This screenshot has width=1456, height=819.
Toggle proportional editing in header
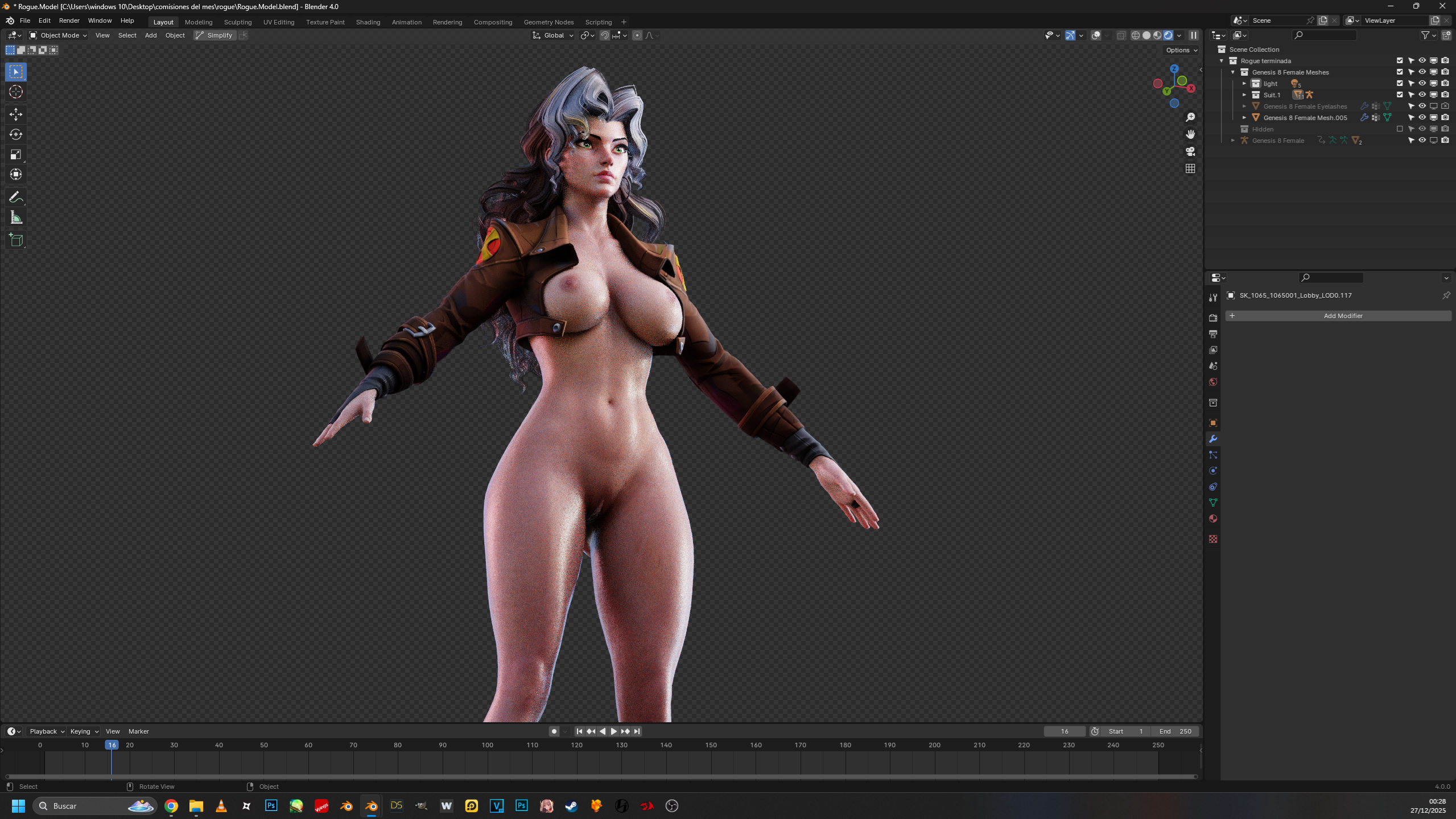(637, 35)
